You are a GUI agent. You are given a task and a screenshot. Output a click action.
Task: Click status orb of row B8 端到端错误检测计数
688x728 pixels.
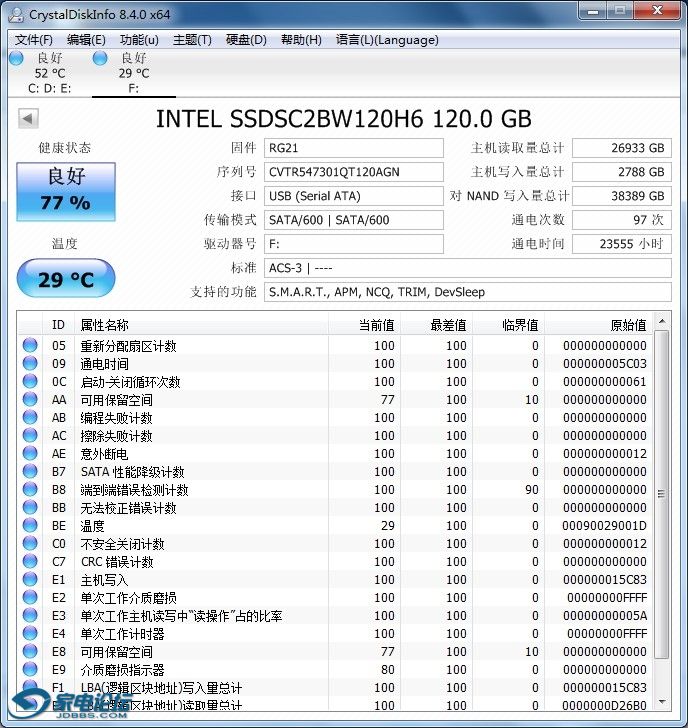coord(30,489)
